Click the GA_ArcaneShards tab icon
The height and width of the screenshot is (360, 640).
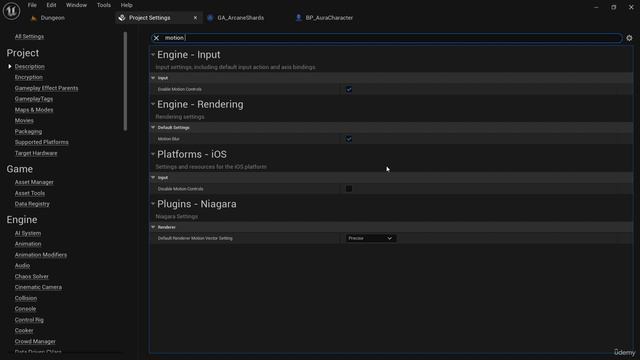(x=210, y=18)
